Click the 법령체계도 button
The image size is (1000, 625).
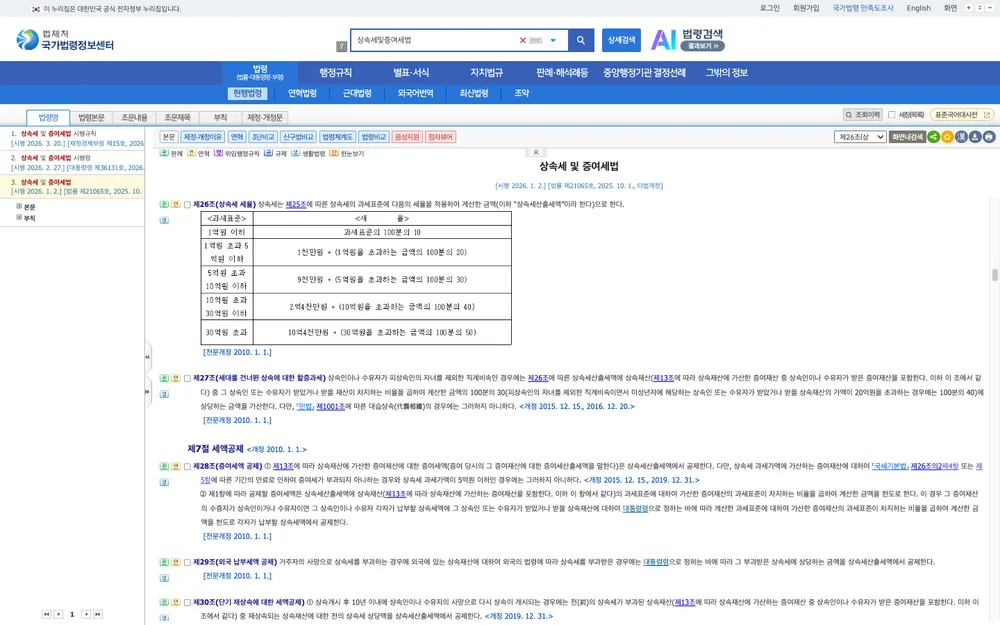pos(337,137)
